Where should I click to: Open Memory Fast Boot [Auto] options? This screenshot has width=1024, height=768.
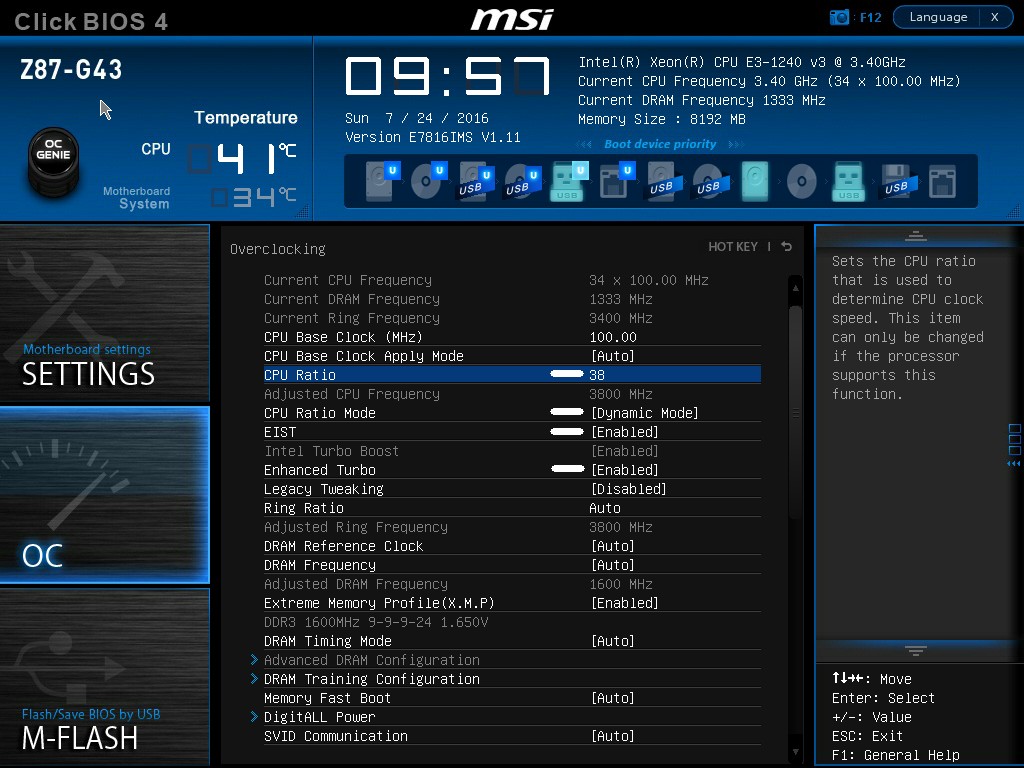(x=613, y=698)
